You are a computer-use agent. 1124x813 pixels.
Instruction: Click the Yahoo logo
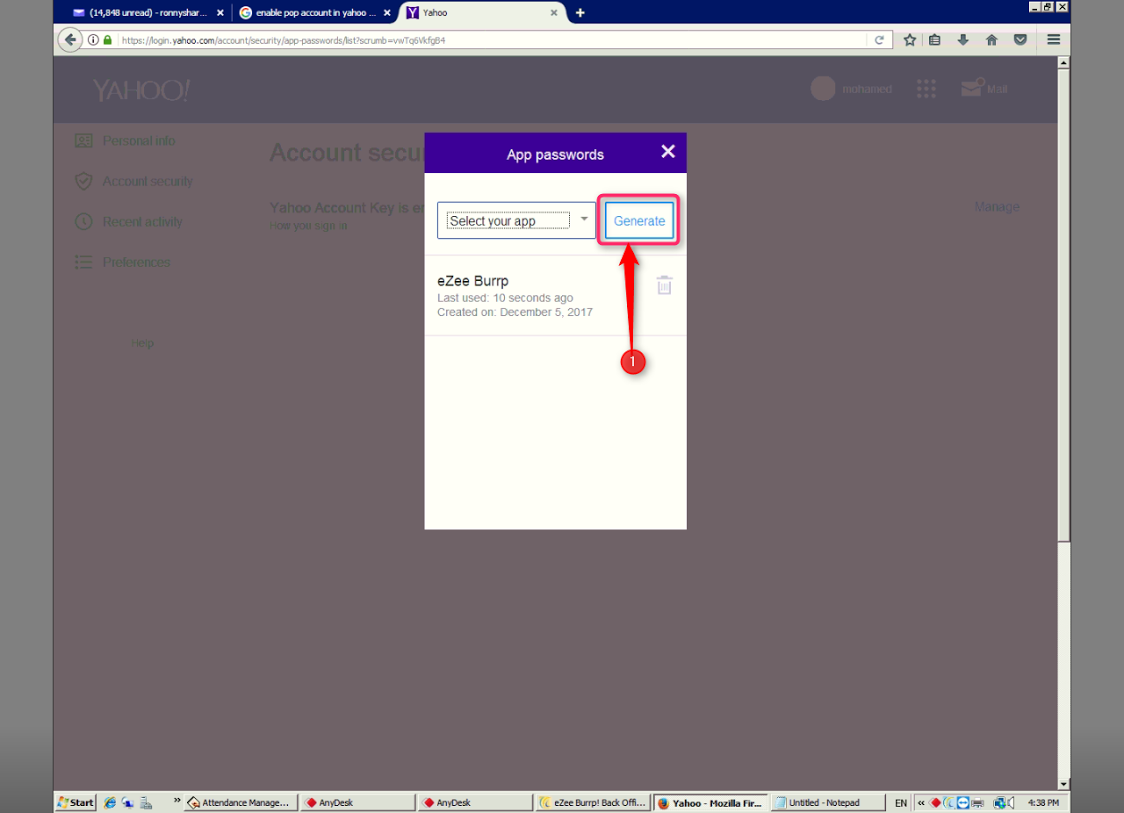click(x=141, y=90)
